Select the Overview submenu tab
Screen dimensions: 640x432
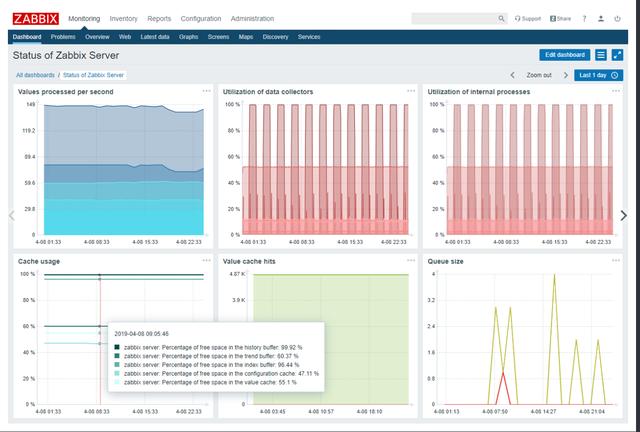tap(97, 37)
